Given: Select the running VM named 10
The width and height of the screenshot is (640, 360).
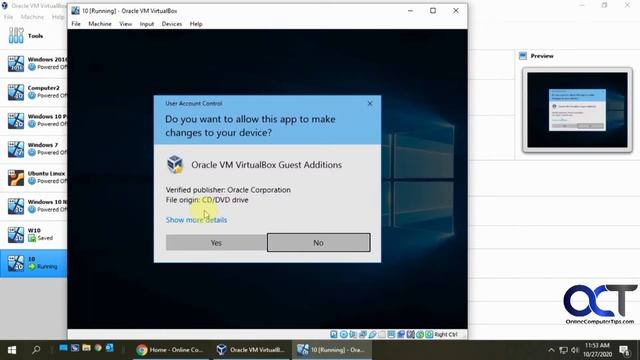Looking at the screenshot, I should [33, 263].
